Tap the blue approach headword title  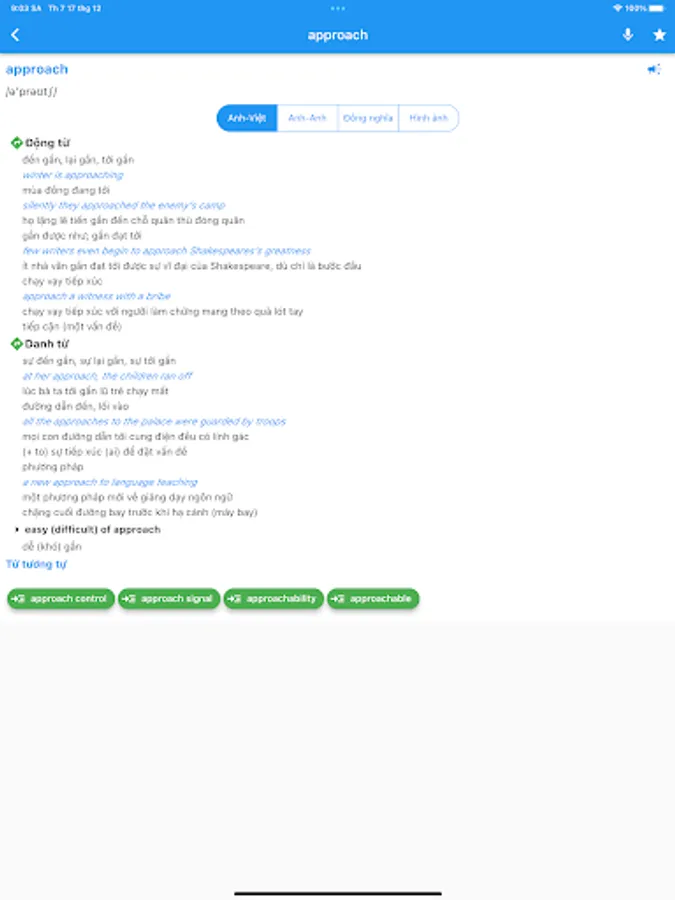pos(37,69)
